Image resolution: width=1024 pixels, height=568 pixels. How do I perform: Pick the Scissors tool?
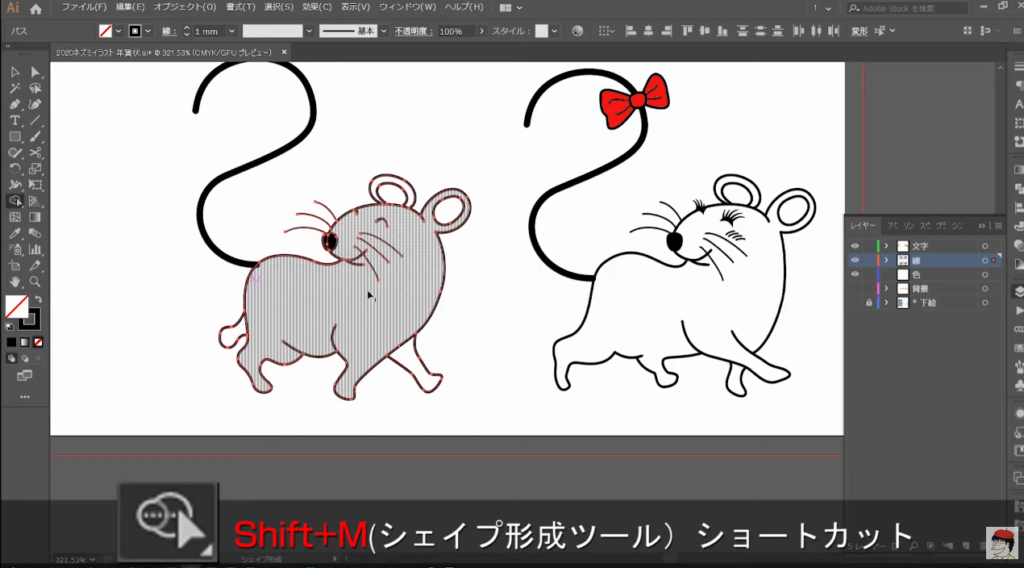[35, 153]
